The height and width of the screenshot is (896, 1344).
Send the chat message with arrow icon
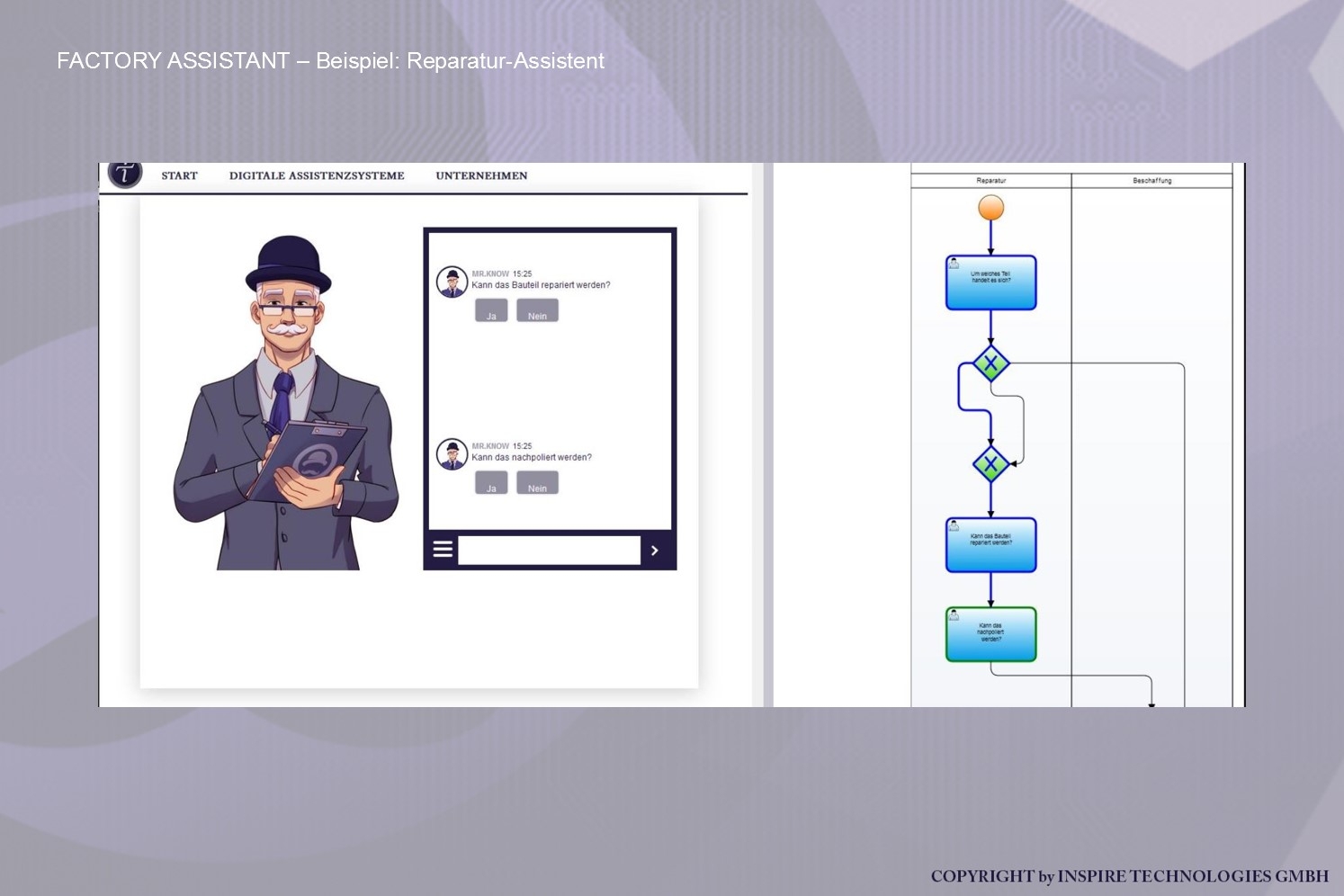click(655, 550)
